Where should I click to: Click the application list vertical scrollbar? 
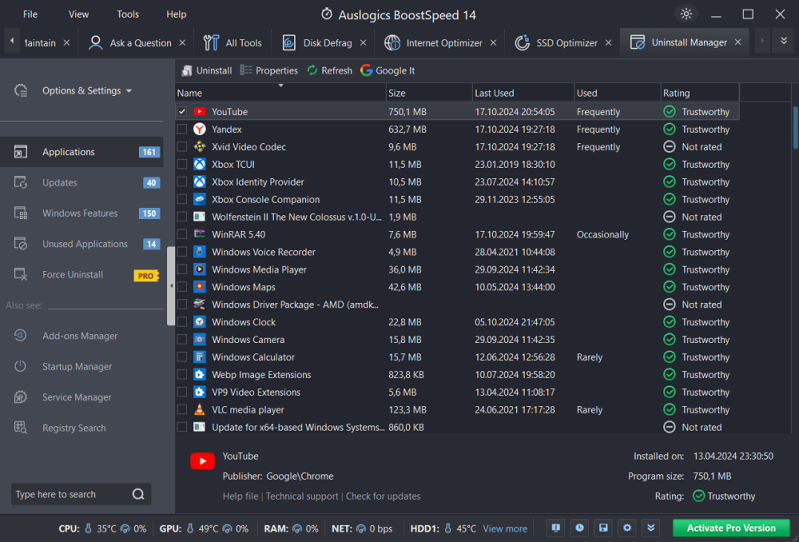(795, 127)
